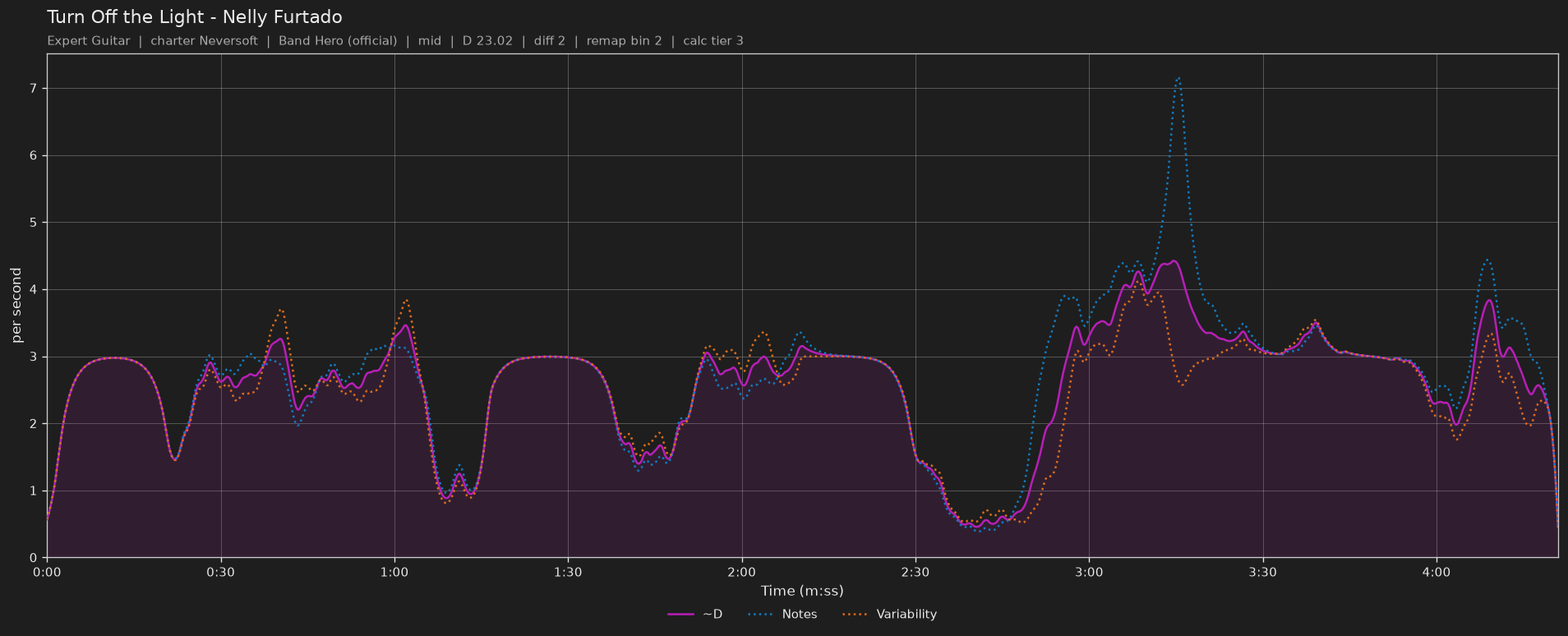Click the "Band Hero (official)" subtitle text
1568x636 pixels.
click(338, 41)
